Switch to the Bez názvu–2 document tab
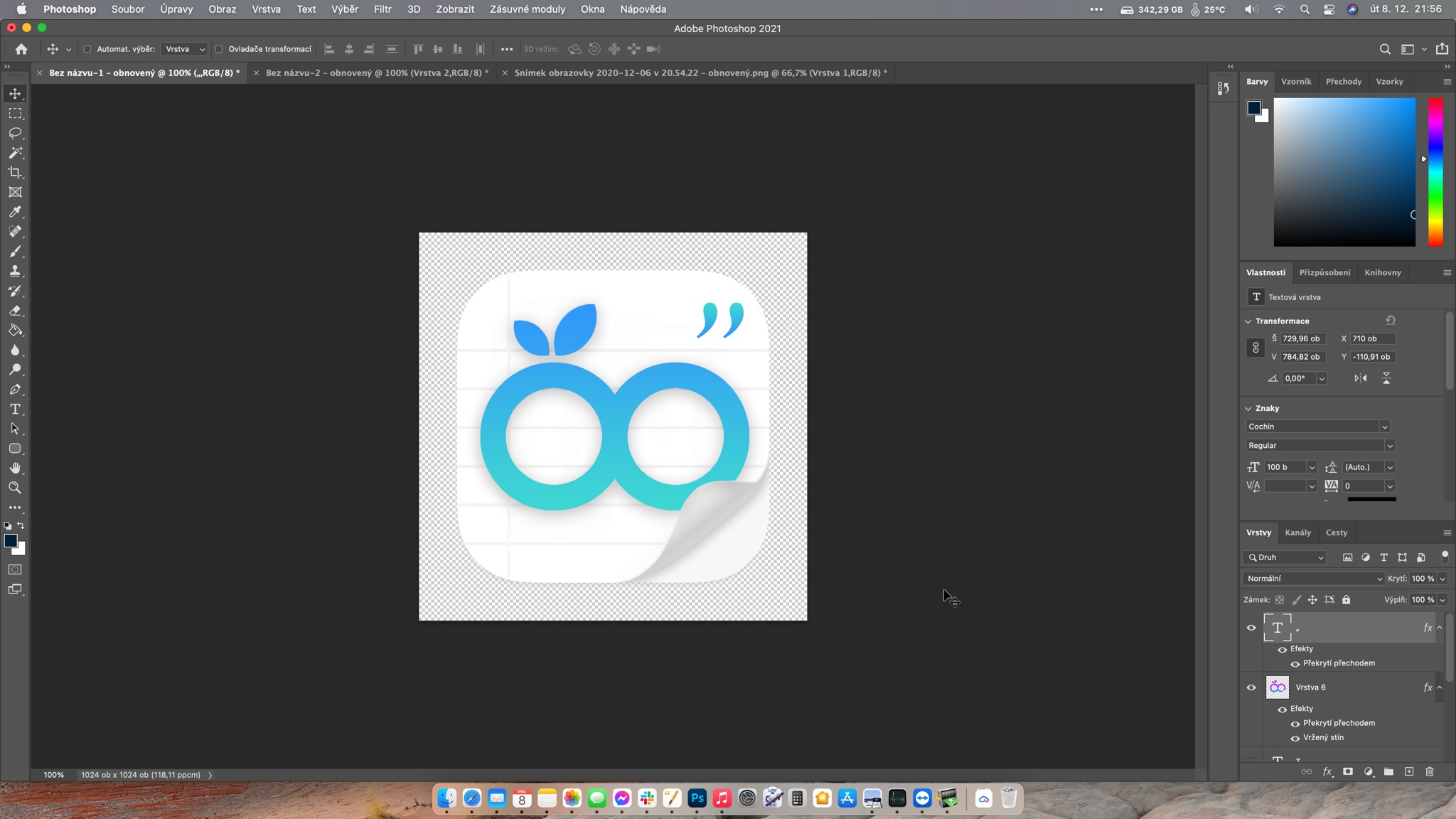This screenshot has width=1456, height=819. pos(376,73)
